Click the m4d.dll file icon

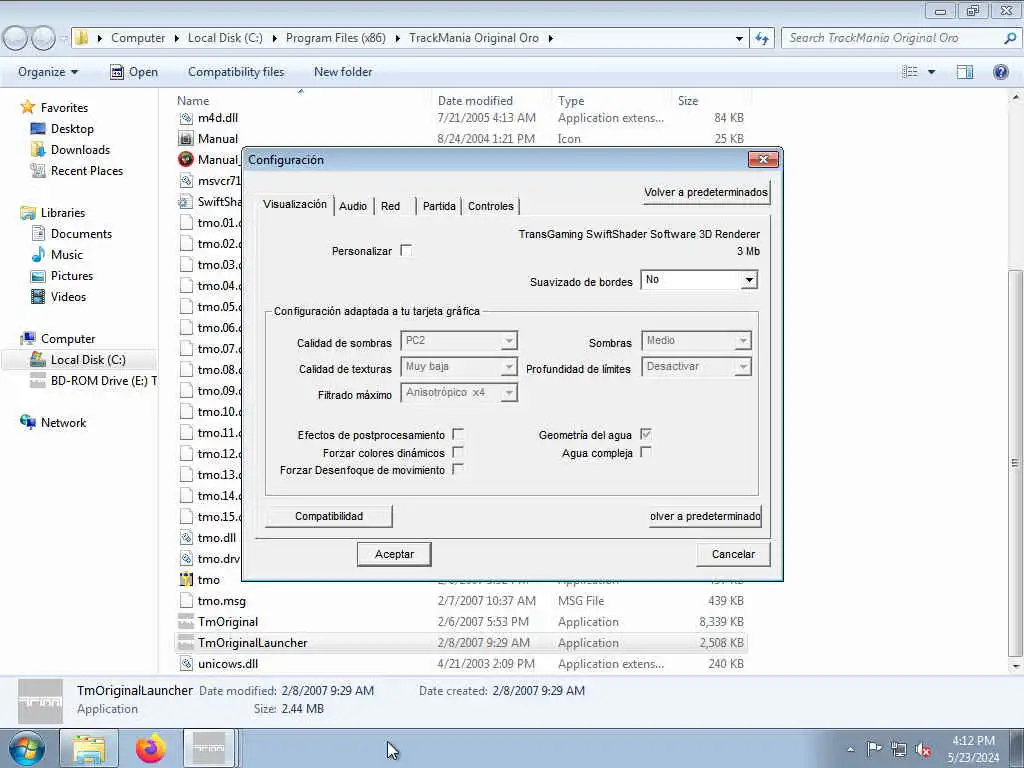point(186,118)
